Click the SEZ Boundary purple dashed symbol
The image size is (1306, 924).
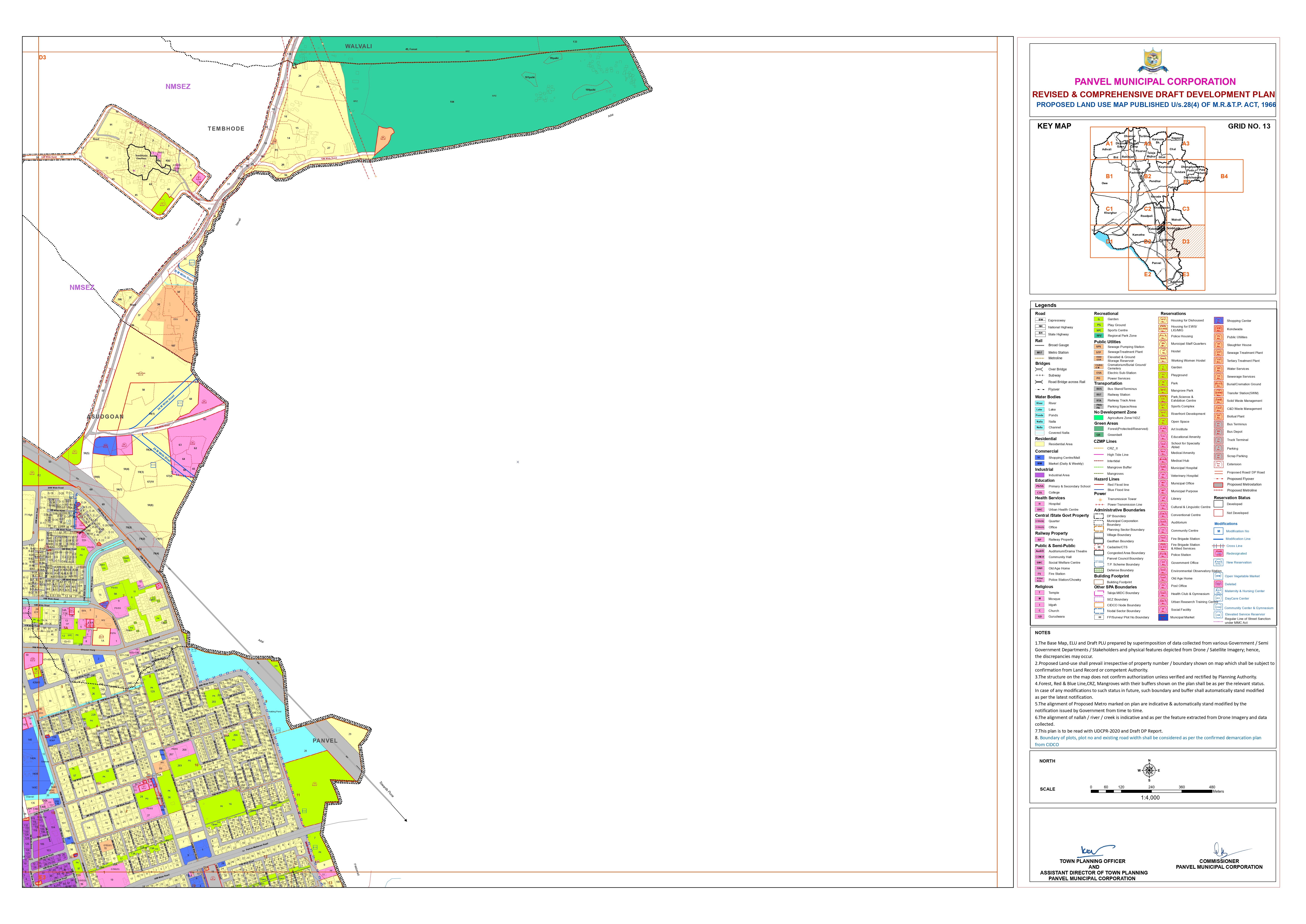click(x=1099, y=599)
